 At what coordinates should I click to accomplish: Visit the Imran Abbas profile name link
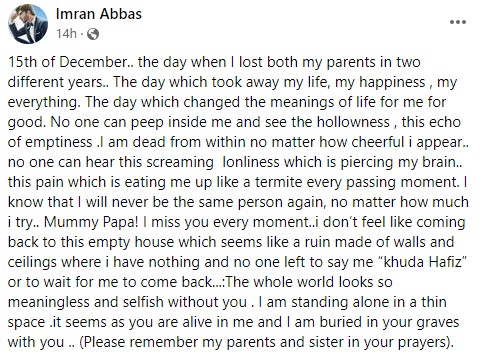coord(99,14)
